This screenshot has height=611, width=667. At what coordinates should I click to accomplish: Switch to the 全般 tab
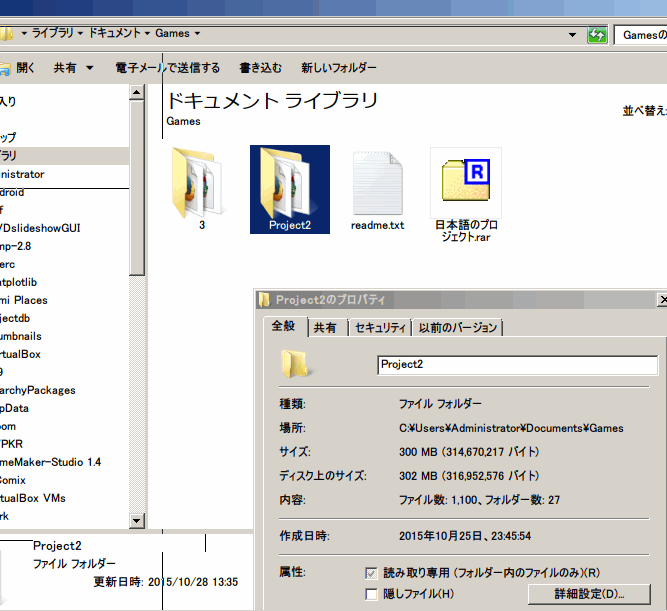pyautogui.click(x=284, y=326)
